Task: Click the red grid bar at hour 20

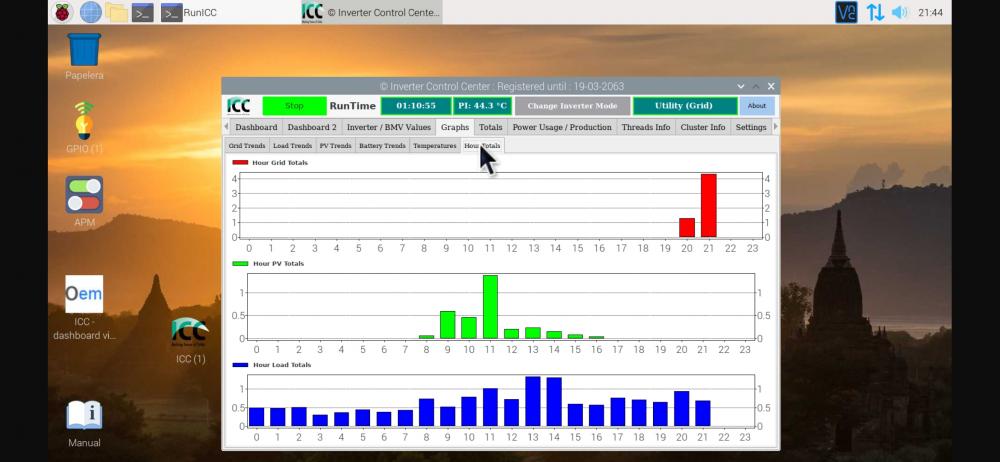Action: 687,228
